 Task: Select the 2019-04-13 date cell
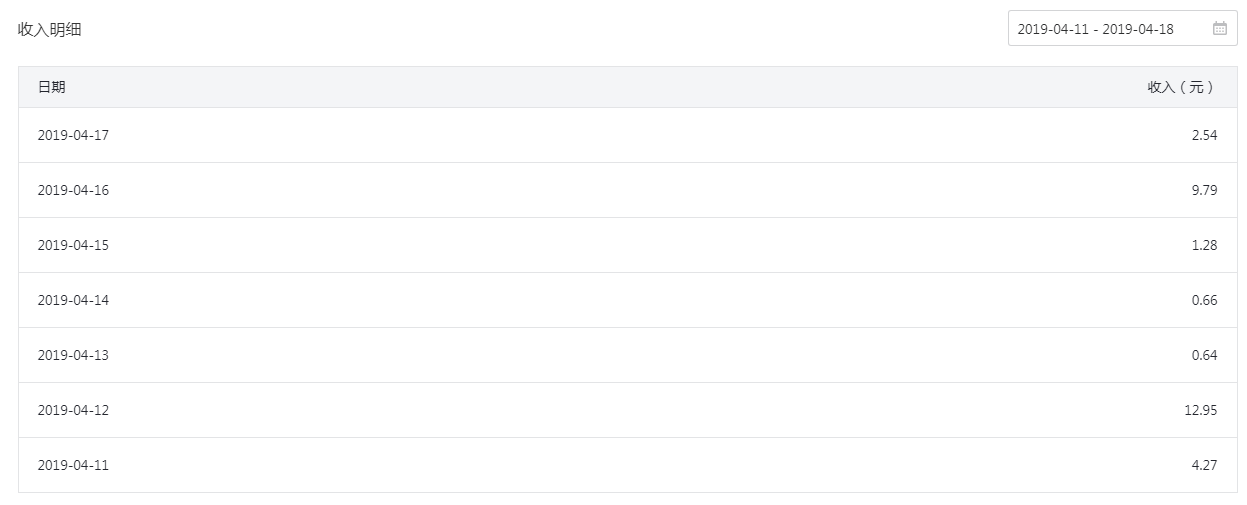pyautogui.click(x=73, y=355)
